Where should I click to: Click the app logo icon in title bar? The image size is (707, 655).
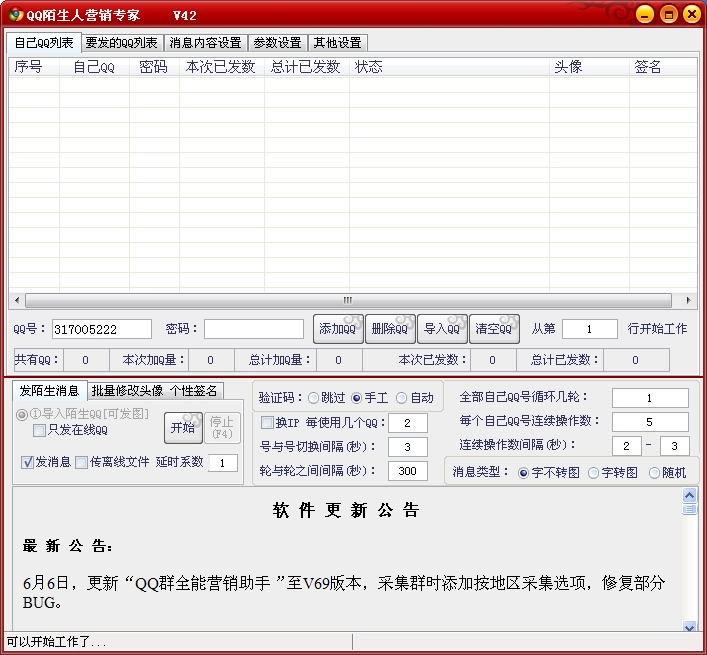(x=15, y=14)
